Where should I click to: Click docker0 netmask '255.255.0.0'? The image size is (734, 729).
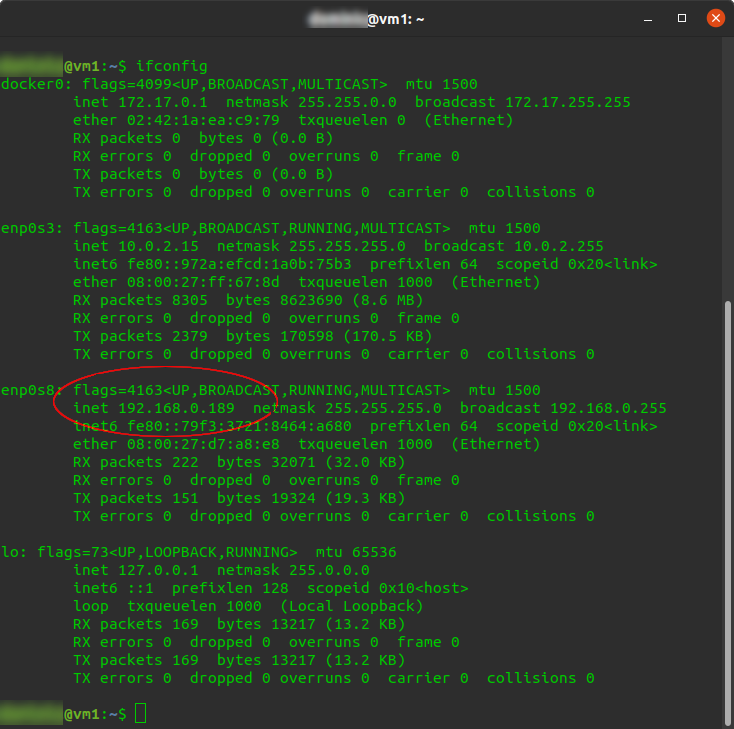click(347, 102)
